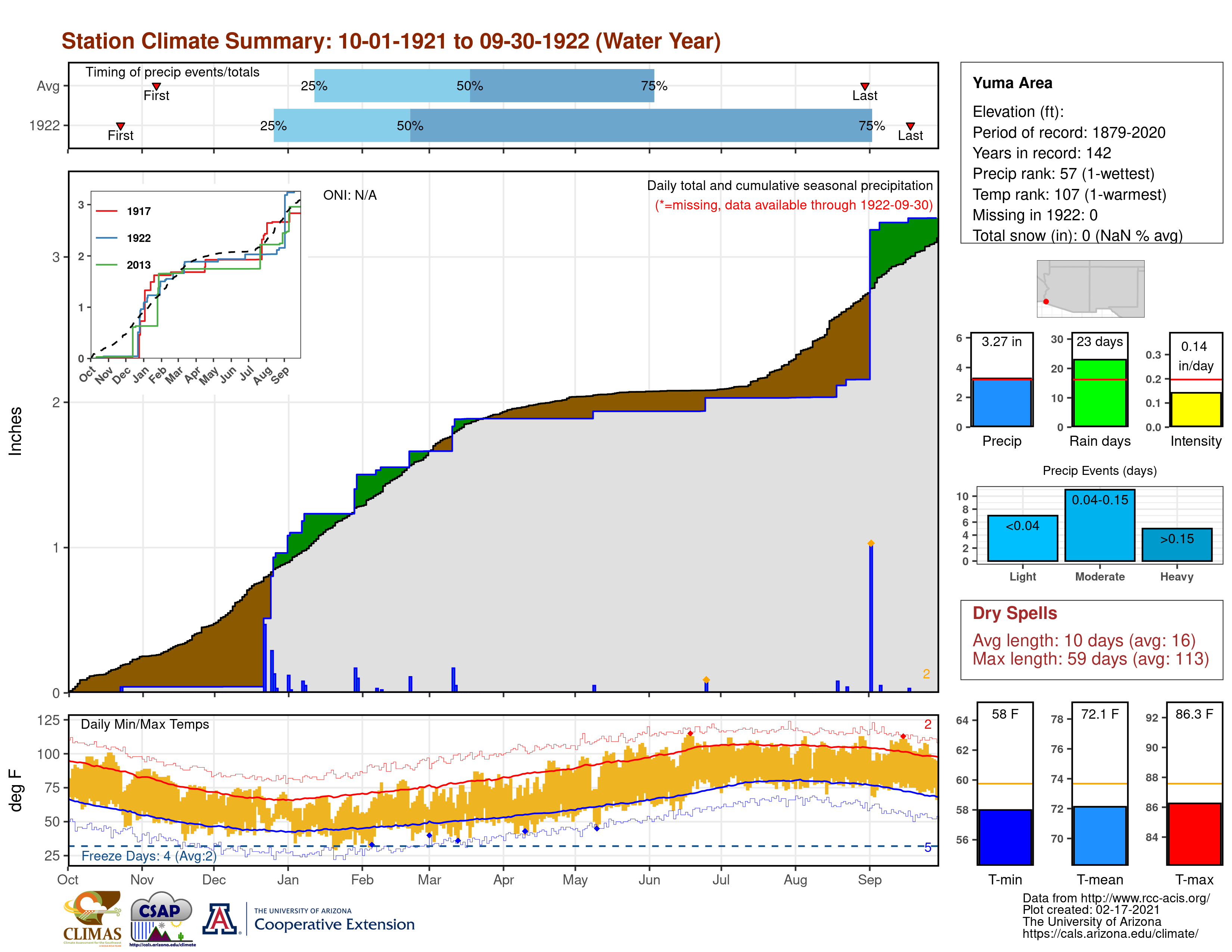This screenshot has height=952, width=1232.
Task: Click the Total snow (in) line
Action: (x=1077, y=235)
